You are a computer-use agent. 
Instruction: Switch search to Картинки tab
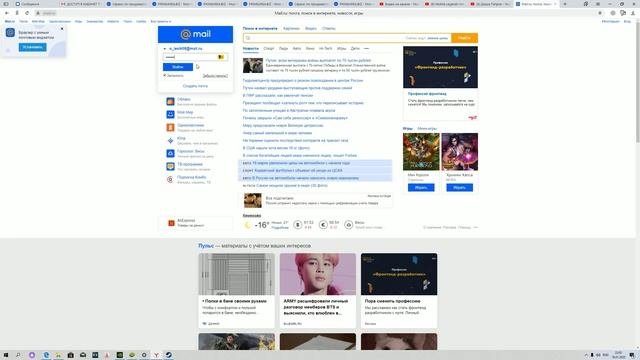tap(291, 29)
